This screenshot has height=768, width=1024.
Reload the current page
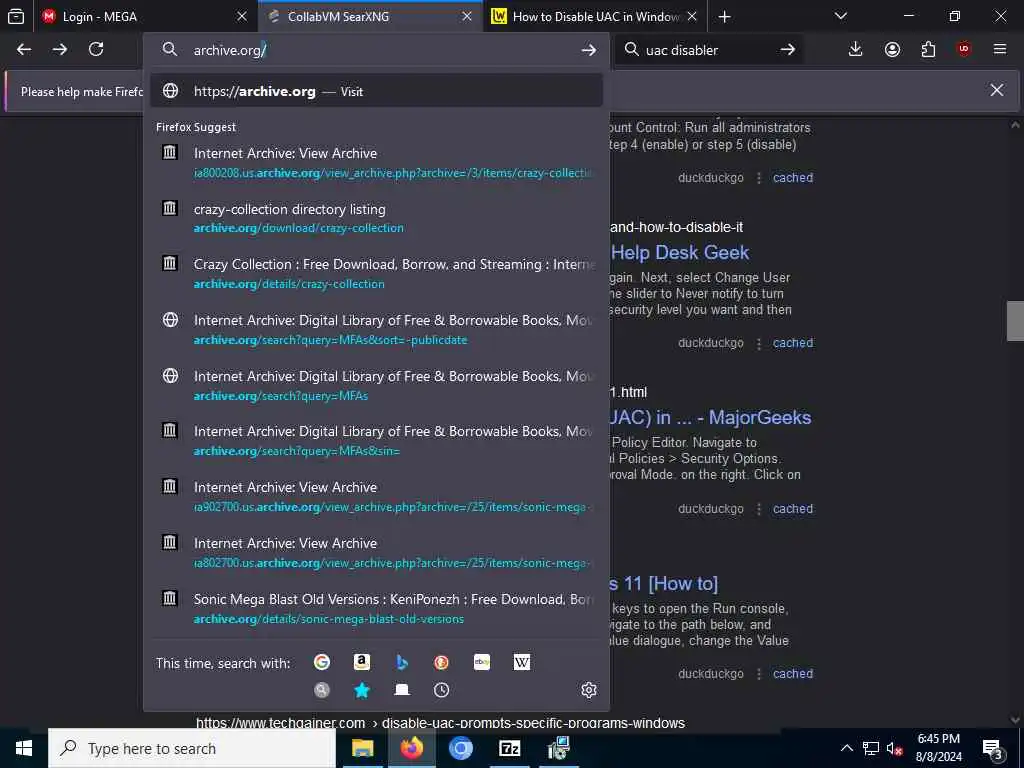click(x=96, y=50)
